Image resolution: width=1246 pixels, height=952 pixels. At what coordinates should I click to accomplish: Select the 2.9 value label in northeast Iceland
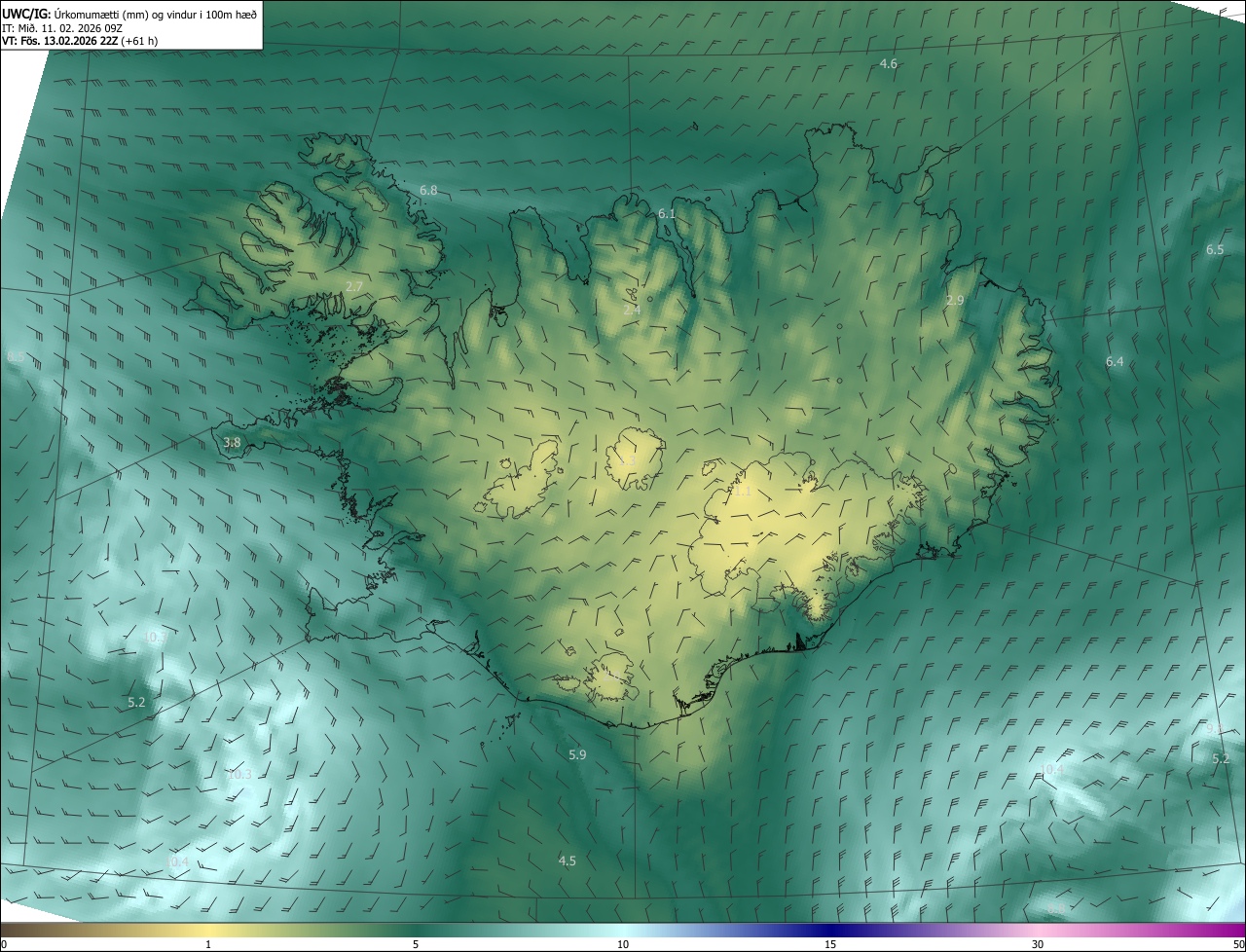tap(955, 301)
